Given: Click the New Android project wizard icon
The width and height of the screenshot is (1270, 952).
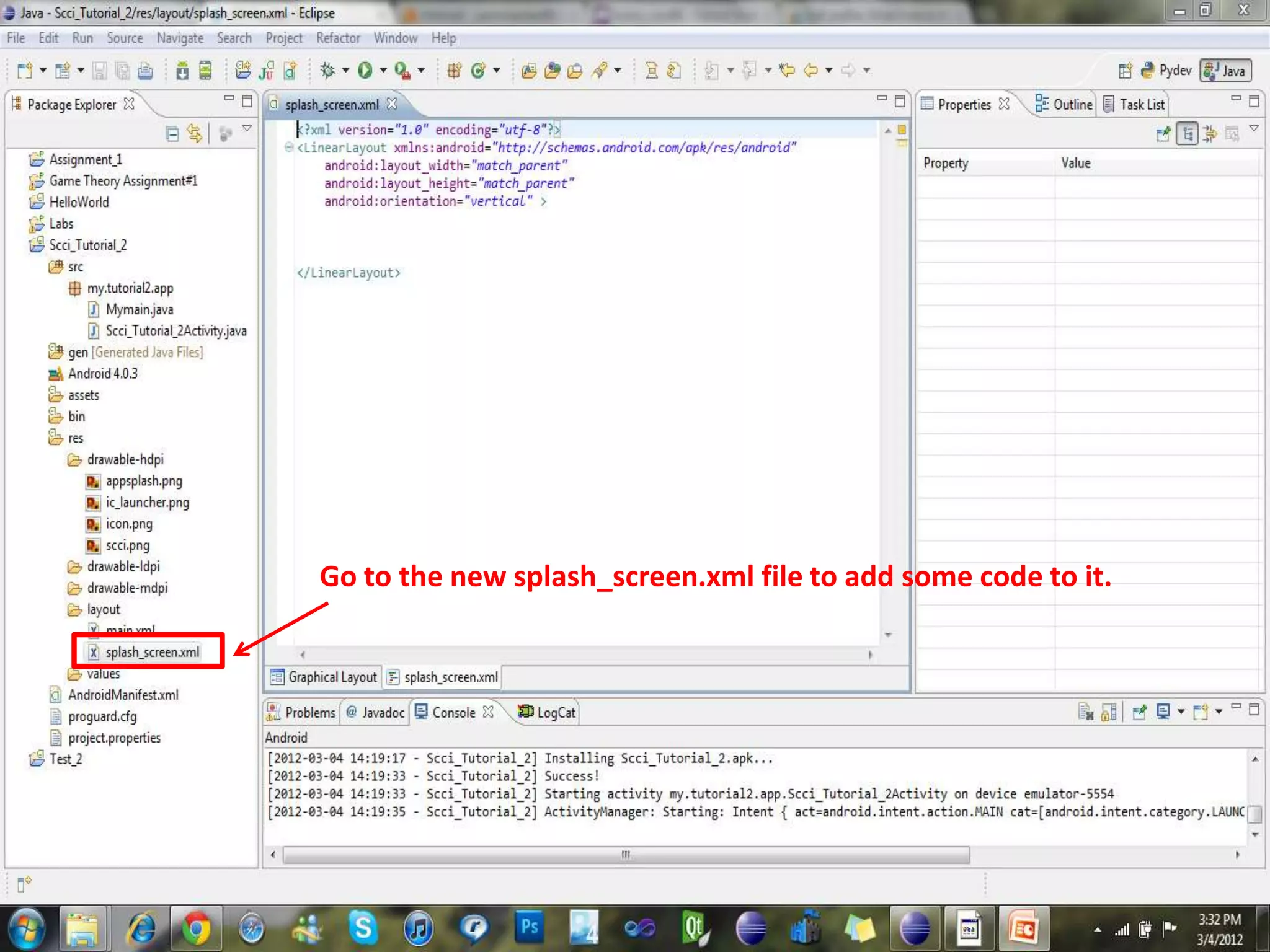Looking at the screenshot, I should [243, 71].
